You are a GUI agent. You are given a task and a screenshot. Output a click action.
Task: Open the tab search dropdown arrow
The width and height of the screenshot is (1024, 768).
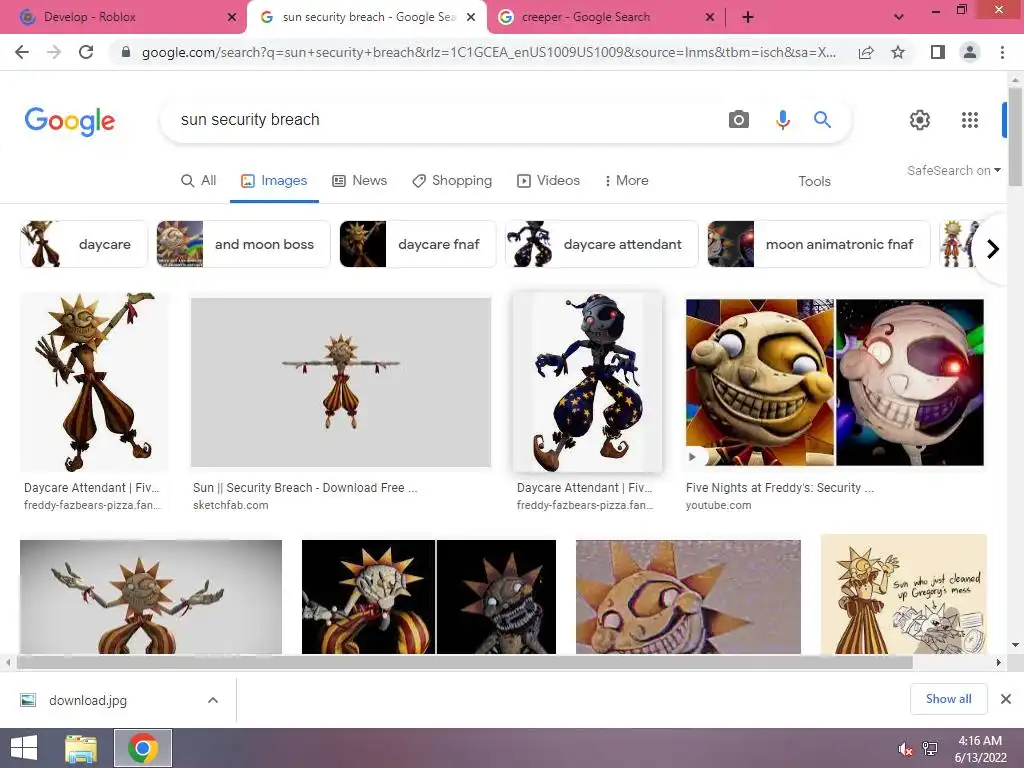[x=899, y=18]
